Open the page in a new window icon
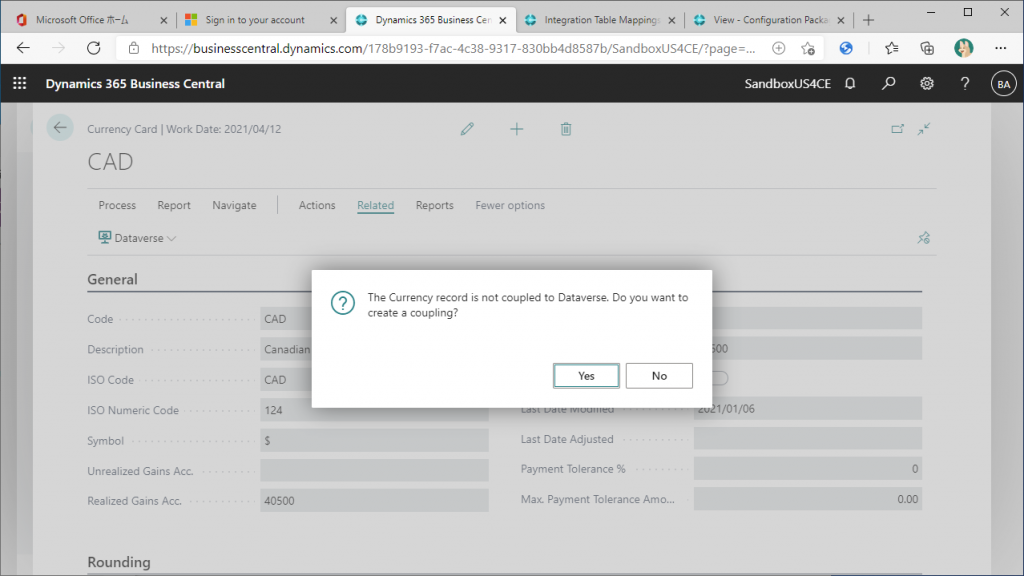Image resolution: width=1024 pixels, height=576 pixels. [897, 129]
